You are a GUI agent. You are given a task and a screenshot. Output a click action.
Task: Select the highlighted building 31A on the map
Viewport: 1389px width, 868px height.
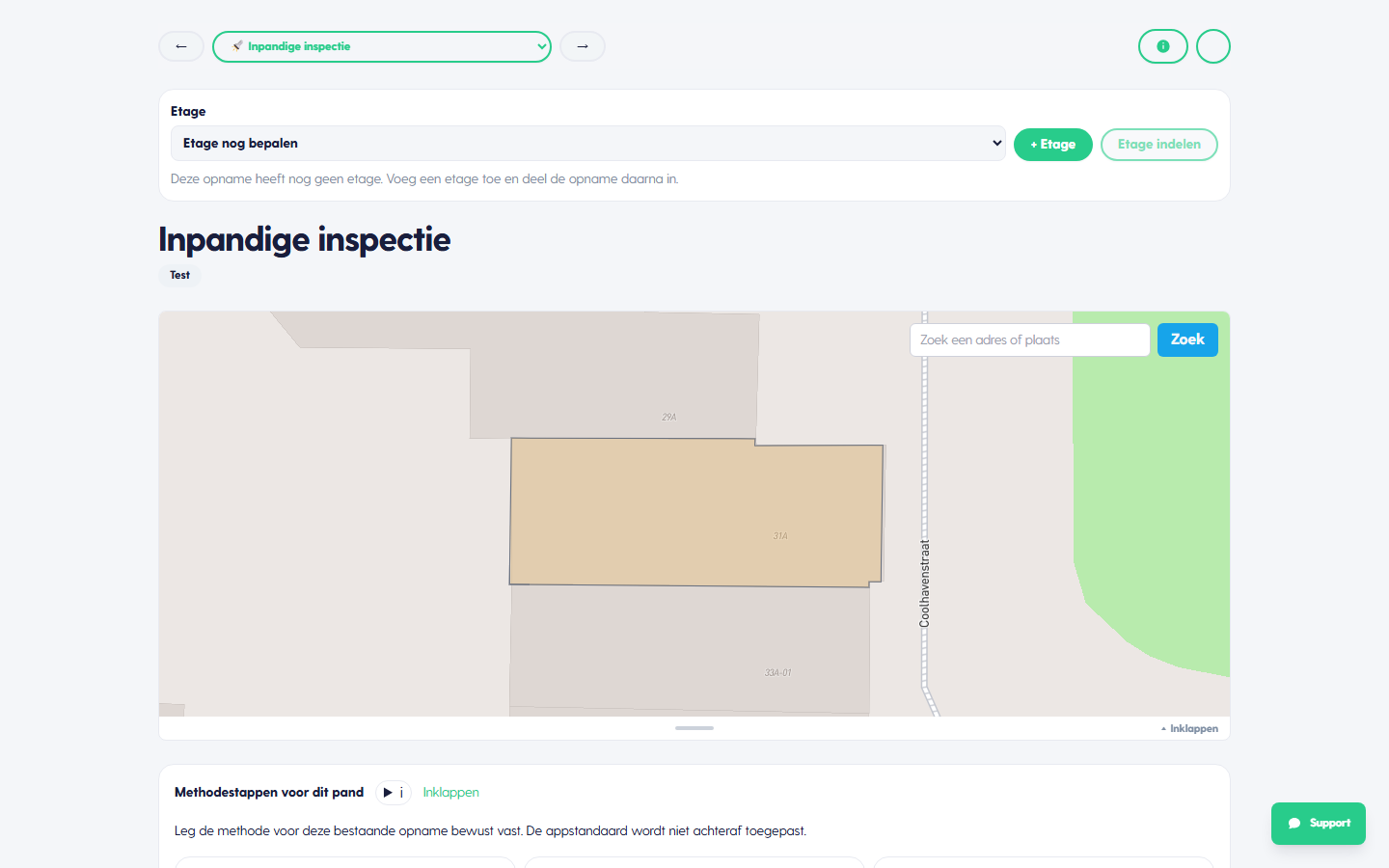[x=694, y=512]
